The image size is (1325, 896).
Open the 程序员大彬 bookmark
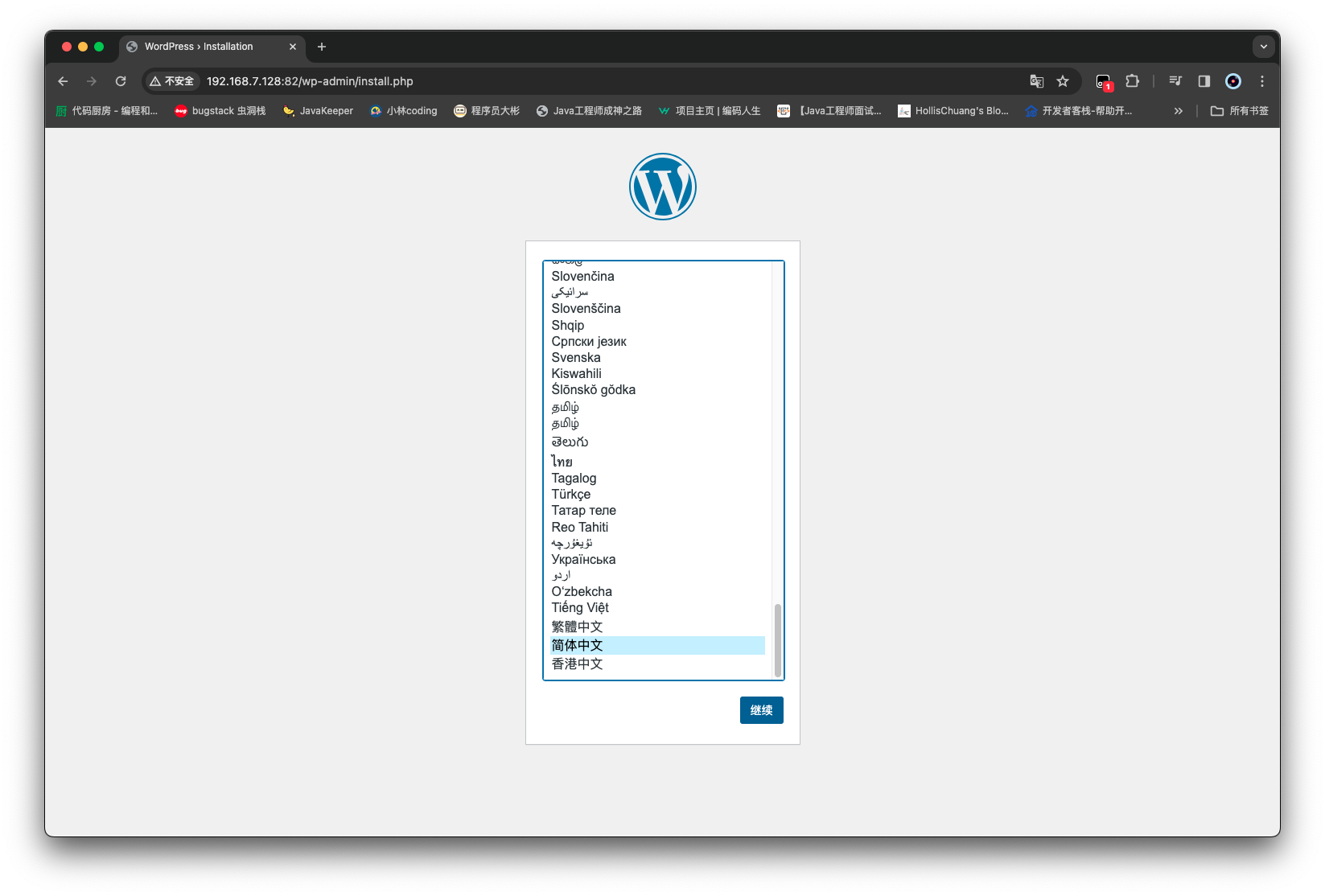(487, 111)
